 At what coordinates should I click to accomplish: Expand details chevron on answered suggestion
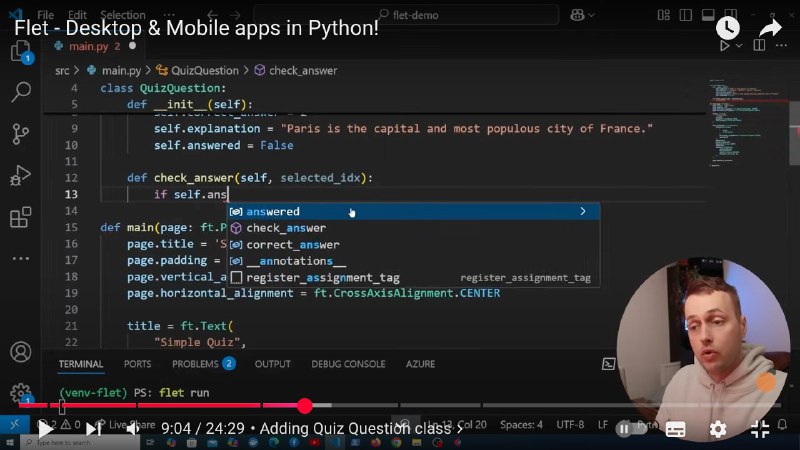click(x=583, y=211)
